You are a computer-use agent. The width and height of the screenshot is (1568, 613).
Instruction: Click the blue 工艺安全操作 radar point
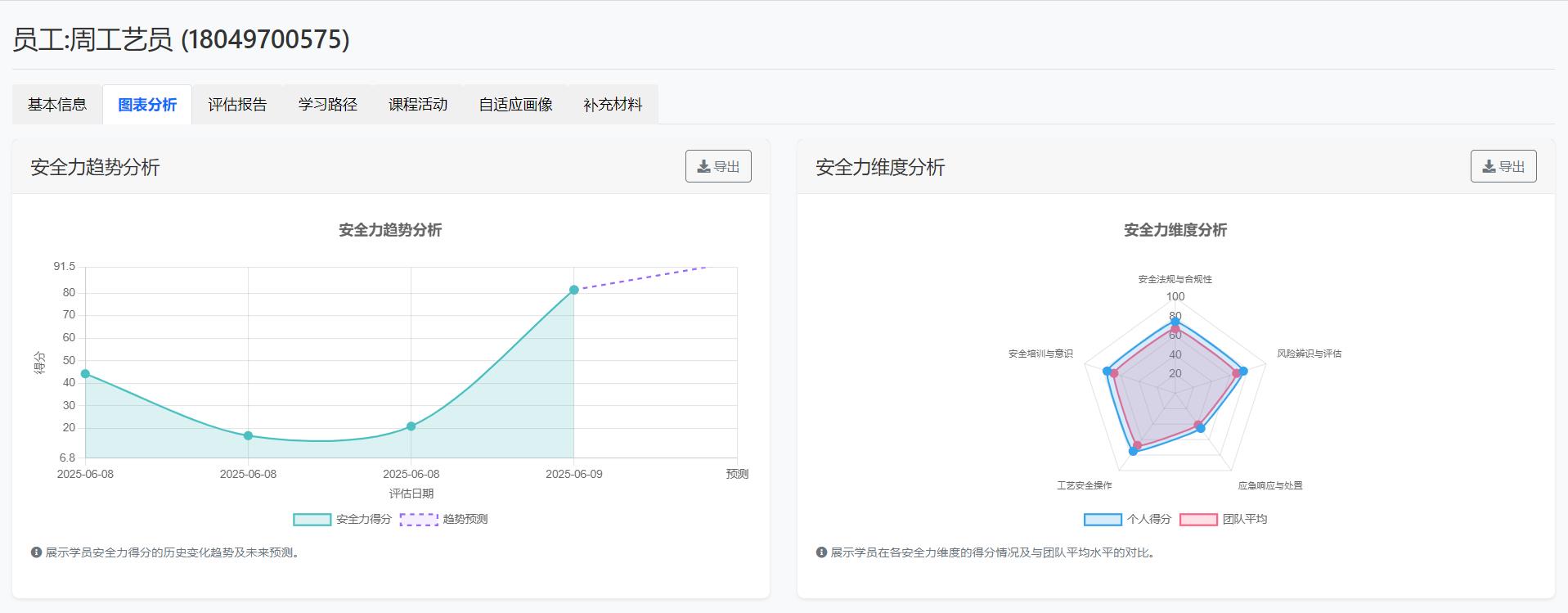pyautogui.click(x=1133, y=451)
